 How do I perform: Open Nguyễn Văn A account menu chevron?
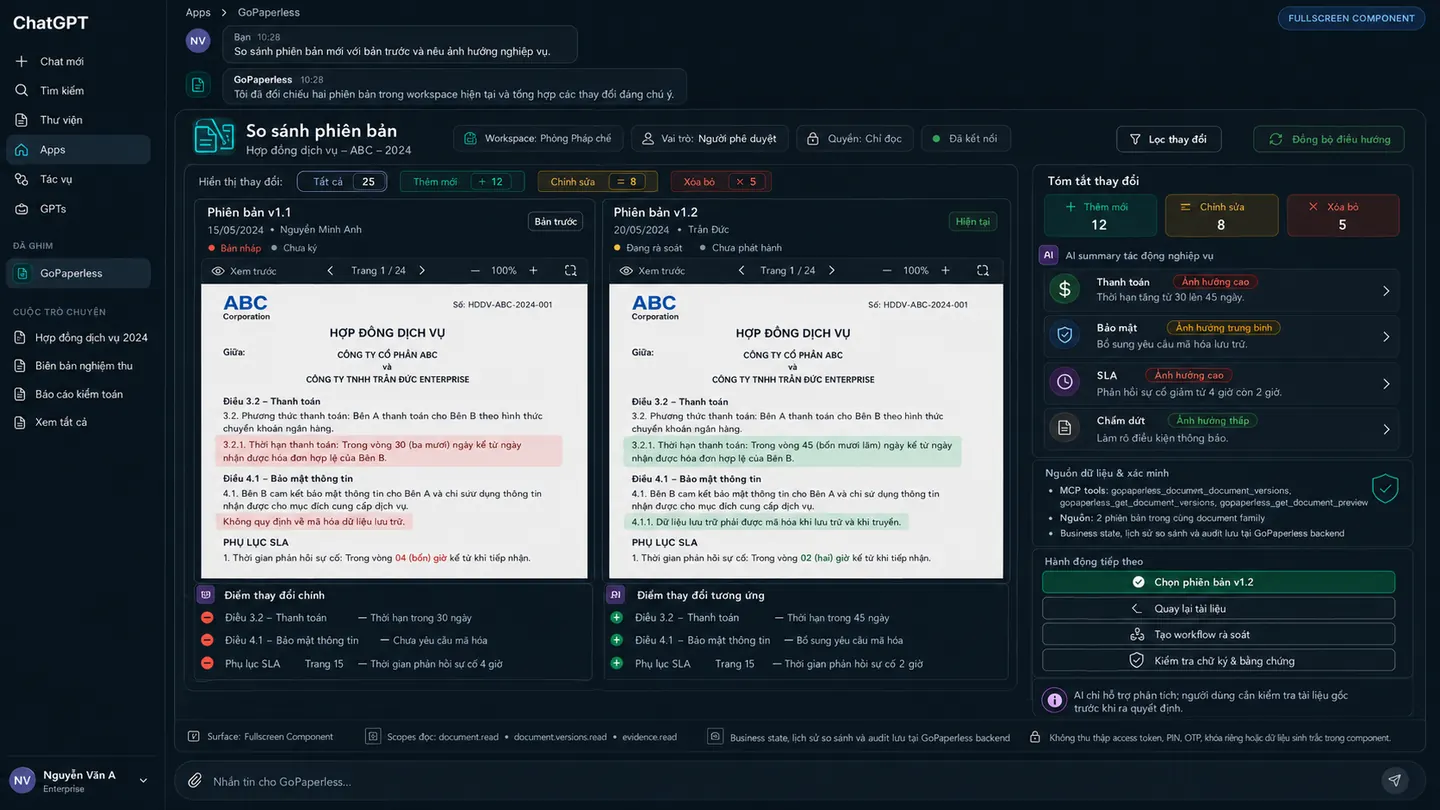(x=143, y=781)
